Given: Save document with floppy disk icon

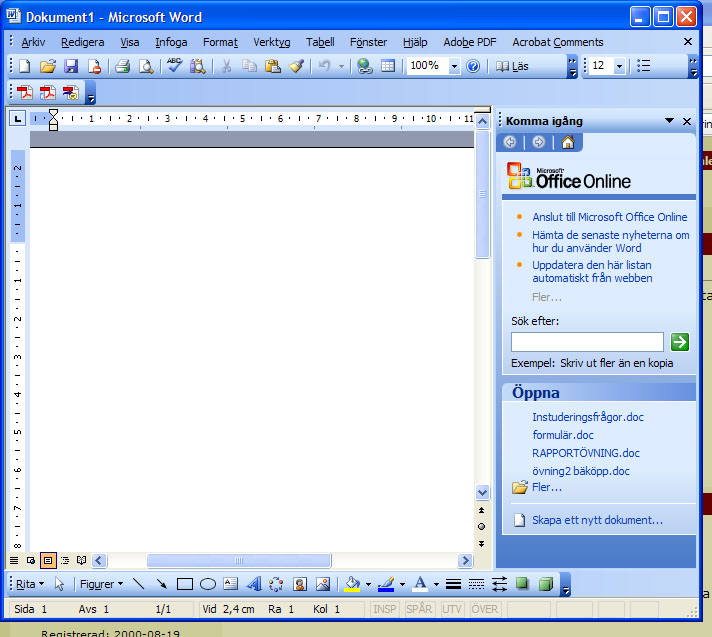Looking at the screenshot, I should point(71,66).
